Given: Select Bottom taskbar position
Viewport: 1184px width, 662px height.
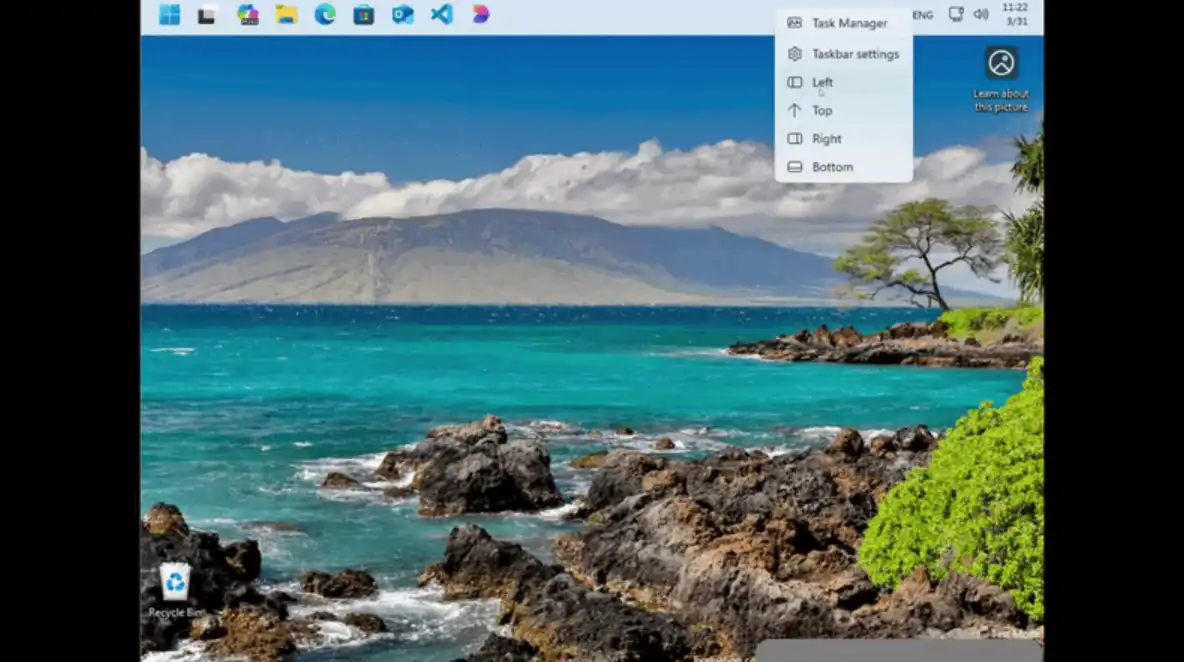Looking at the screenshot, I should click(x=843, y=167).
